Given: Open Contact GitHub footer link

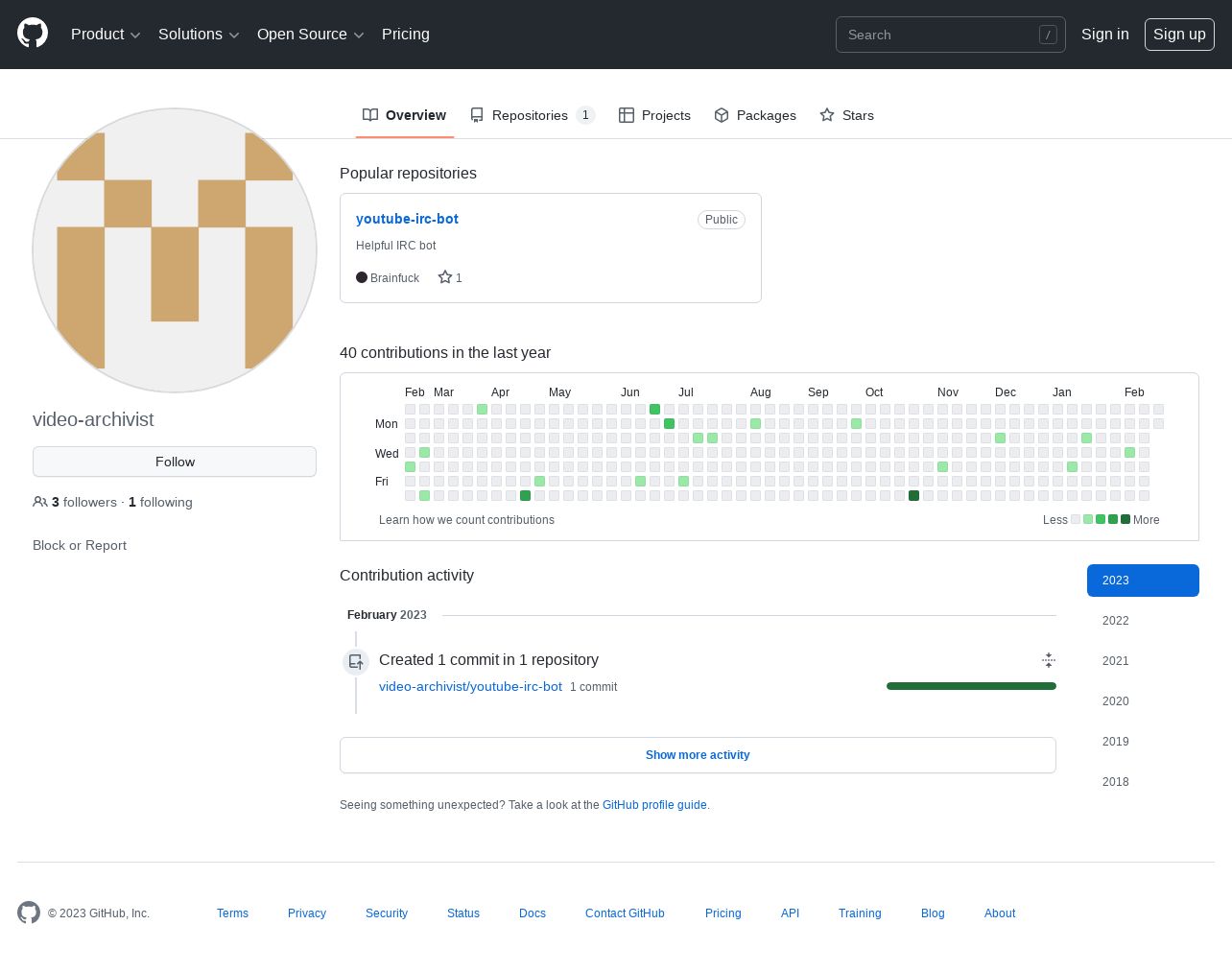Looking at the screenshot, I should (625, 913).
